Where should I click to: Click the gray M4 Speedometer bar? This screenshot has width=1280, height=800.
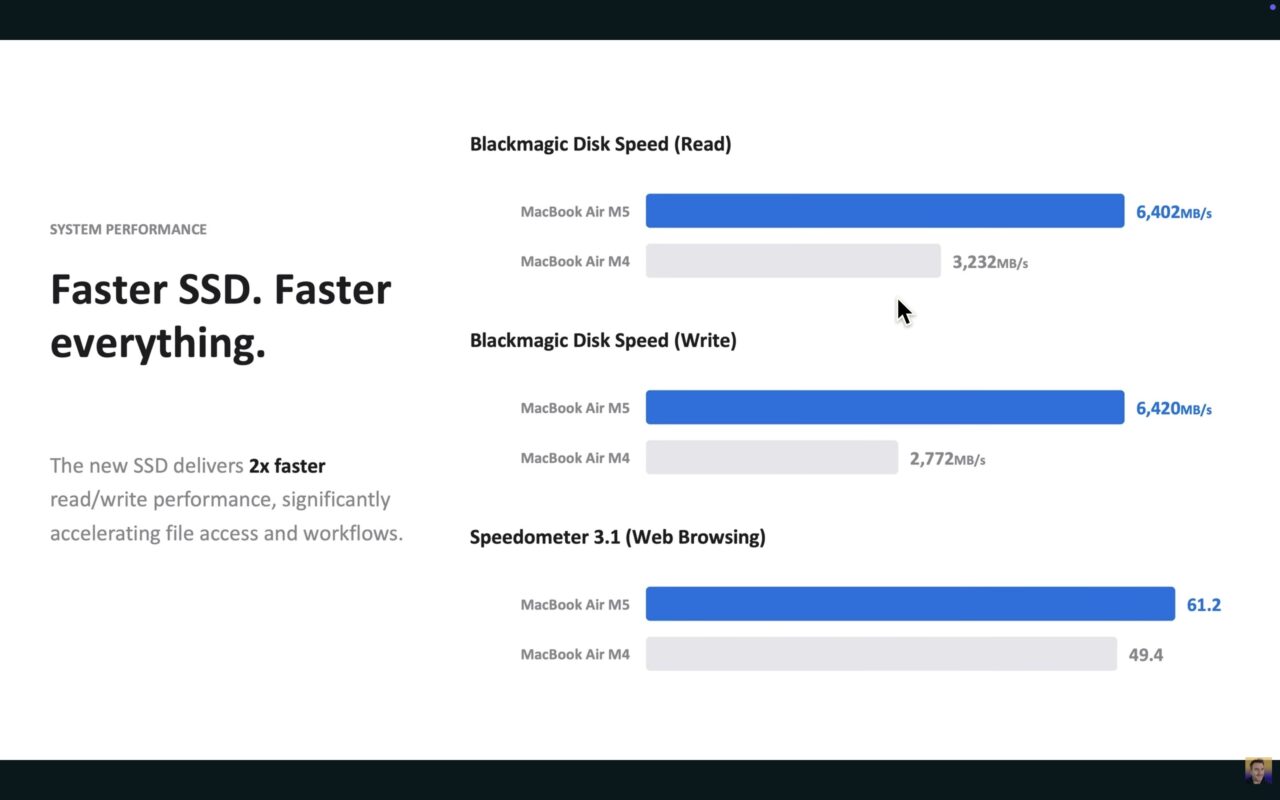(x=881, y=654)
